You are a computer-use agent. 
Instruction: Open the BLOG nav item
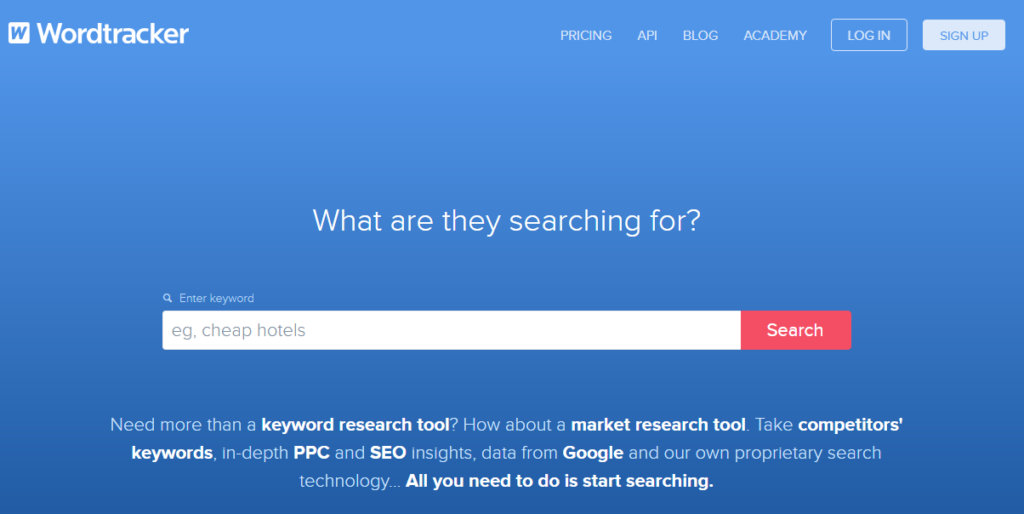(x=700, y=35)
